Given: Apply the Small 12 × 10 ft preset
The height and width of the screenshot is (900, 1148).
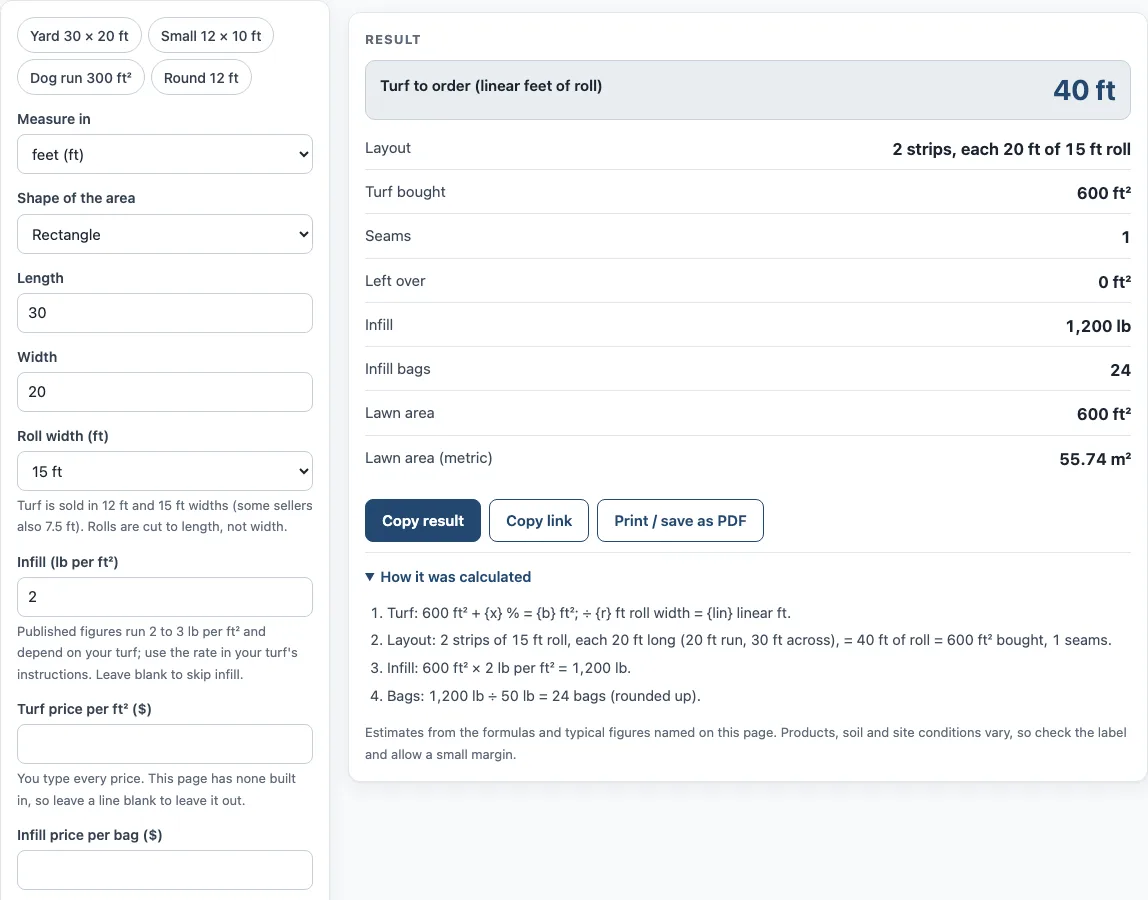Looking at the screenshot, I should tap(211, 36).
